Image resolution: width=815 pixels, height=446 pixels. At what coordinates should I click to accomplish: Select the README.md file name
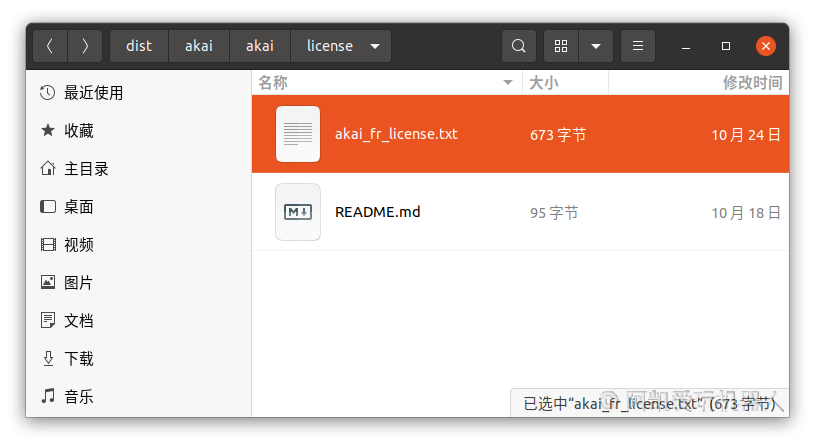tap(378, 212)
